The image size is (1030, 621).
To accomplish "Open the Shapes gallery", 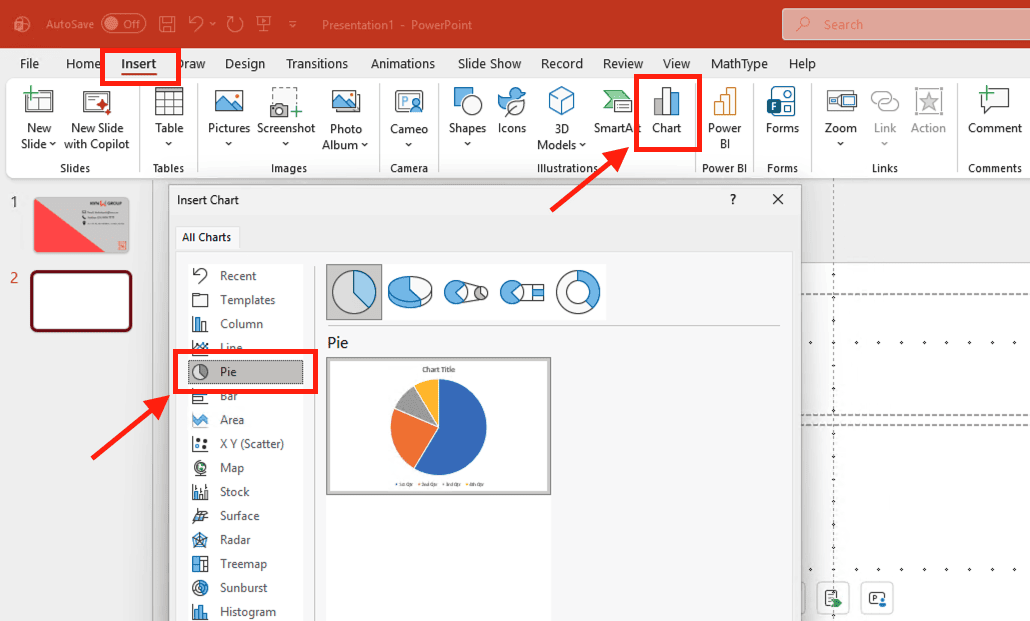I will pos(467,119).
